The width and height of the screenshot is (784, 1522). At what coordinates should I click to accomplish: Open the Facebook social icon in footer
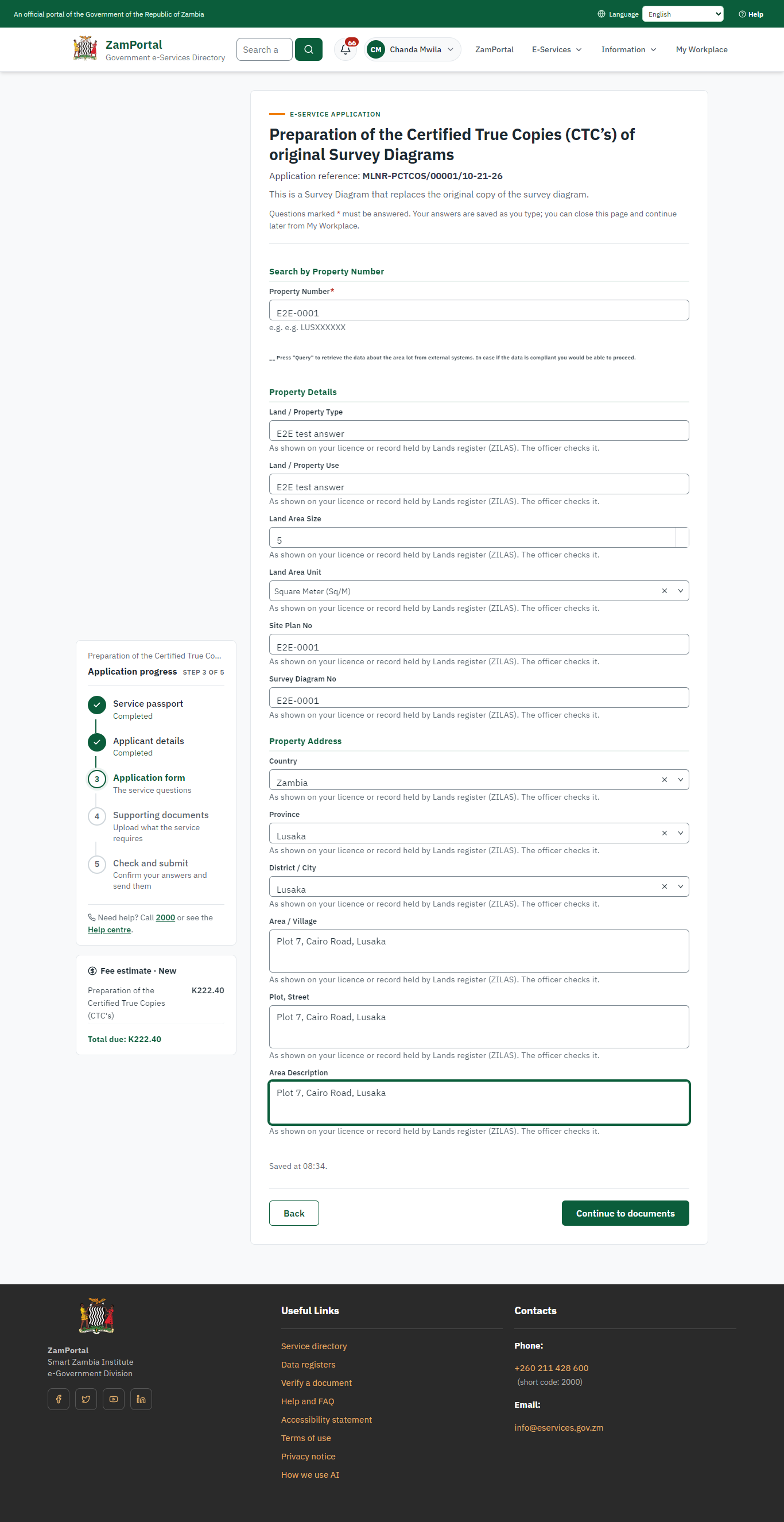pyautogui.click(x=59, y=1399)
